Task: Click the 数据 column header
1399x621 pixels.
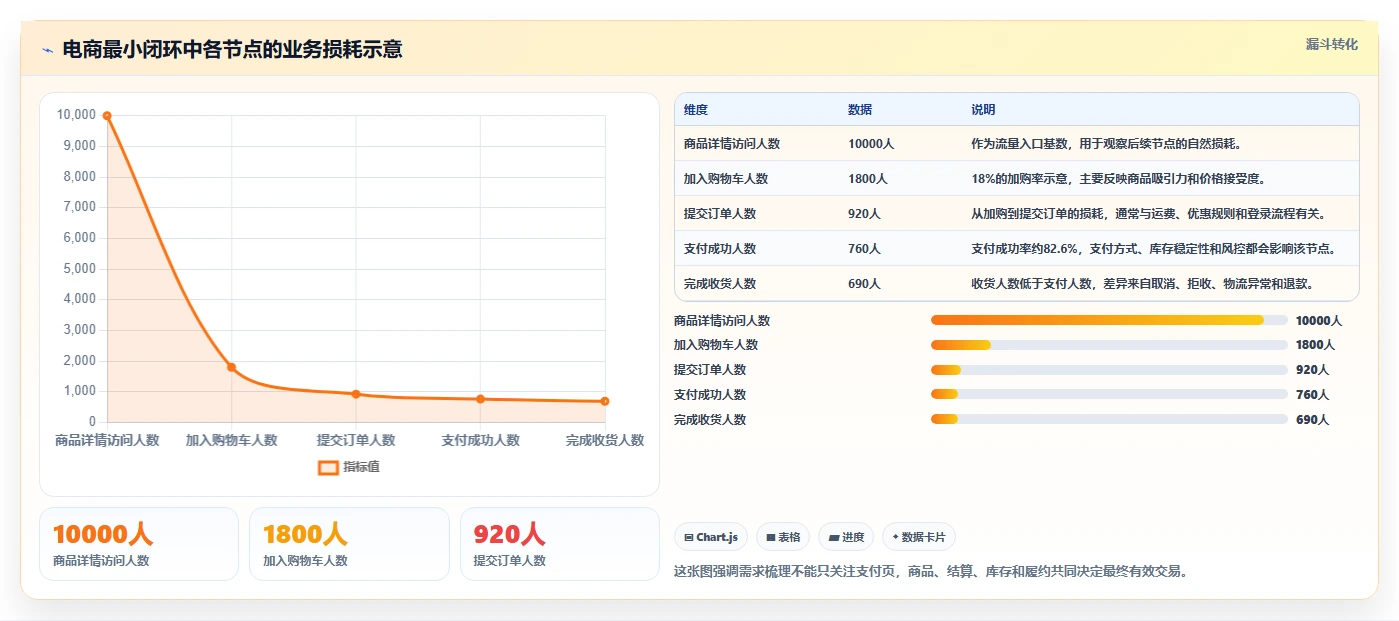Action: (x=860, y=110)
